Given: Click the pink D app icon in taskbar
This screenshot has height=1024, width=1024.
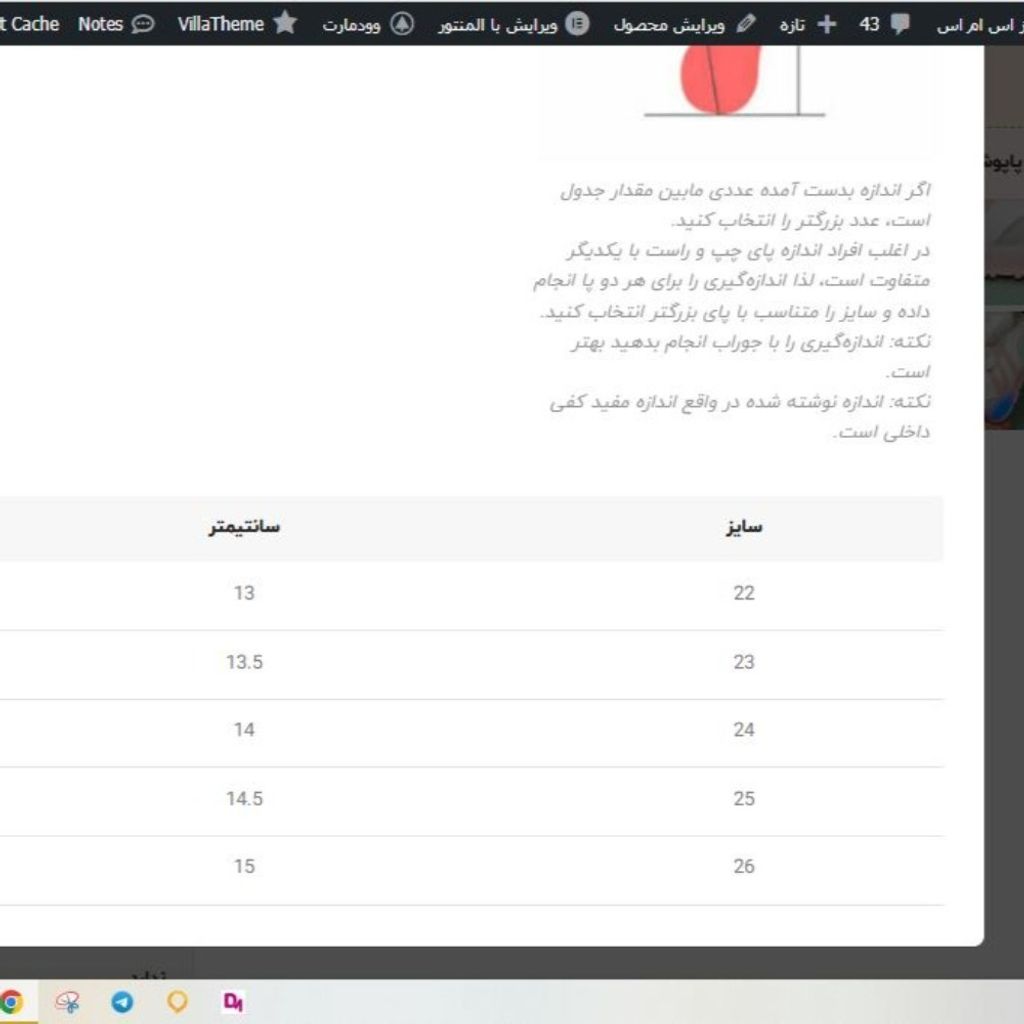Looking at the screenshot, I should point(233,1002).
